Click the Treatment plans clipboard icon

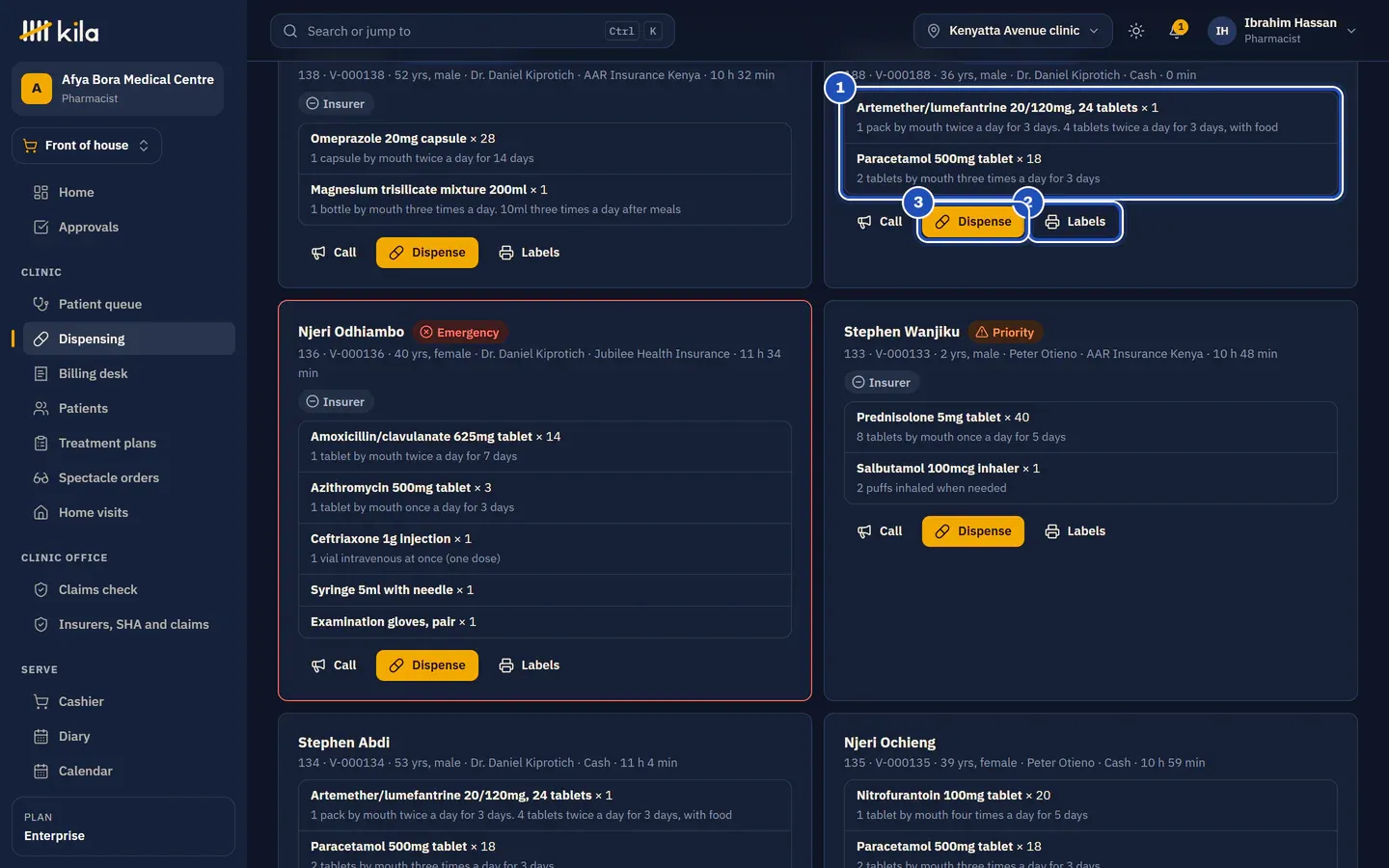(41, 443)
